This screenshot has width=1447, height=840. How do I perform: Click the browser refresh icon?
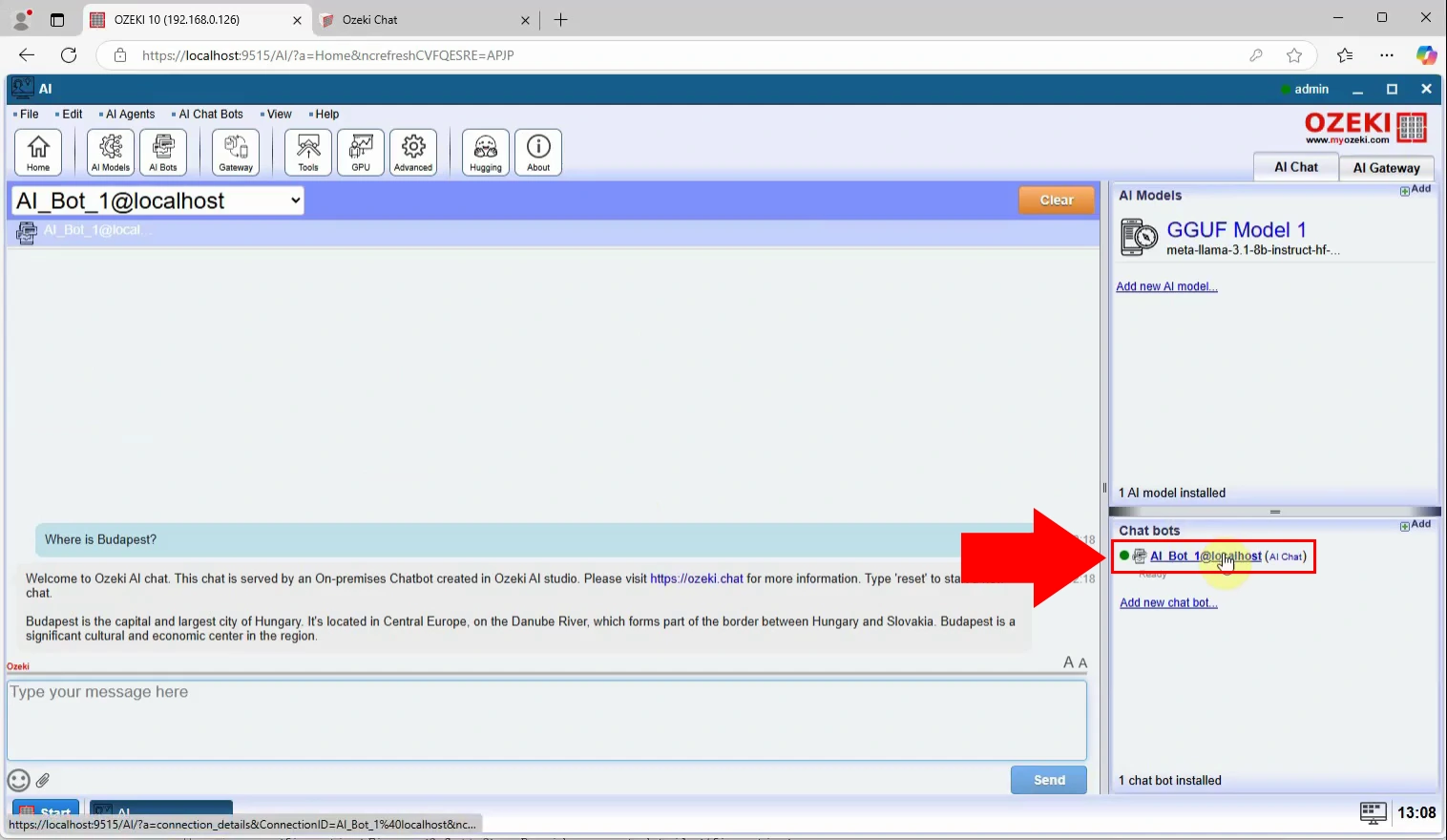point(69,55)
